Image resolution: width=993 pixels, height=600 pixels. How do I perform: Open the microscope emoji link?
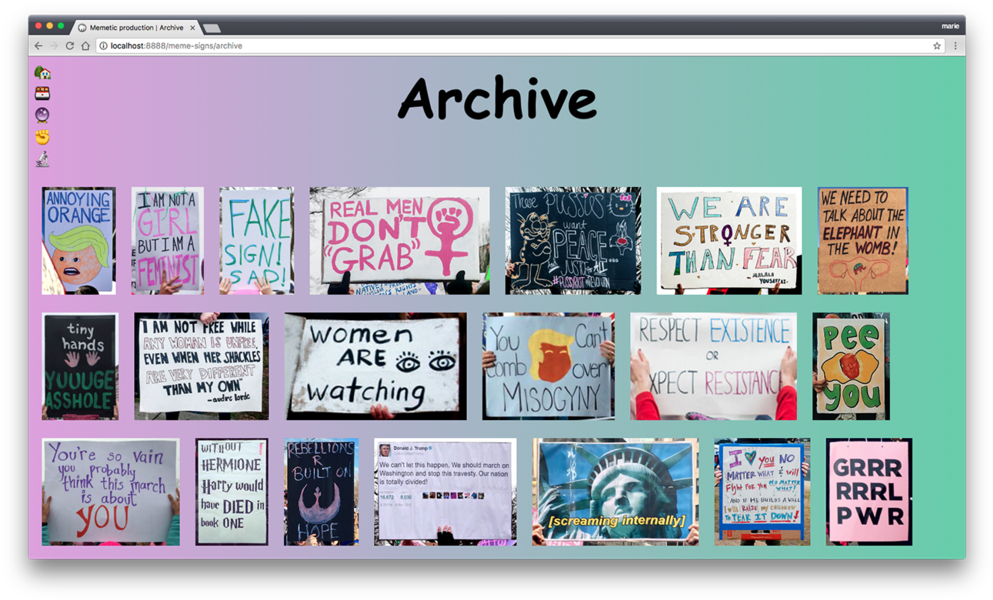coord(42,159)
